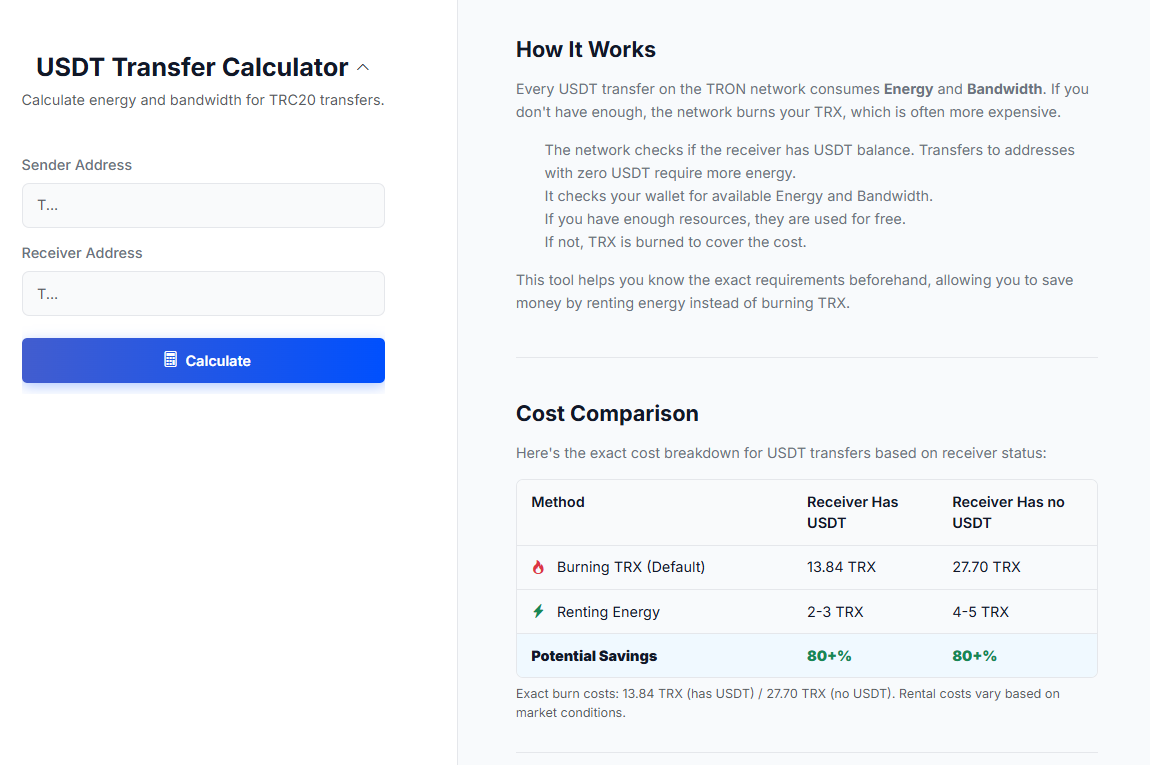Click the calculator icon on the Calculate button
This screenshot has width=1150, height=765.
171,360
